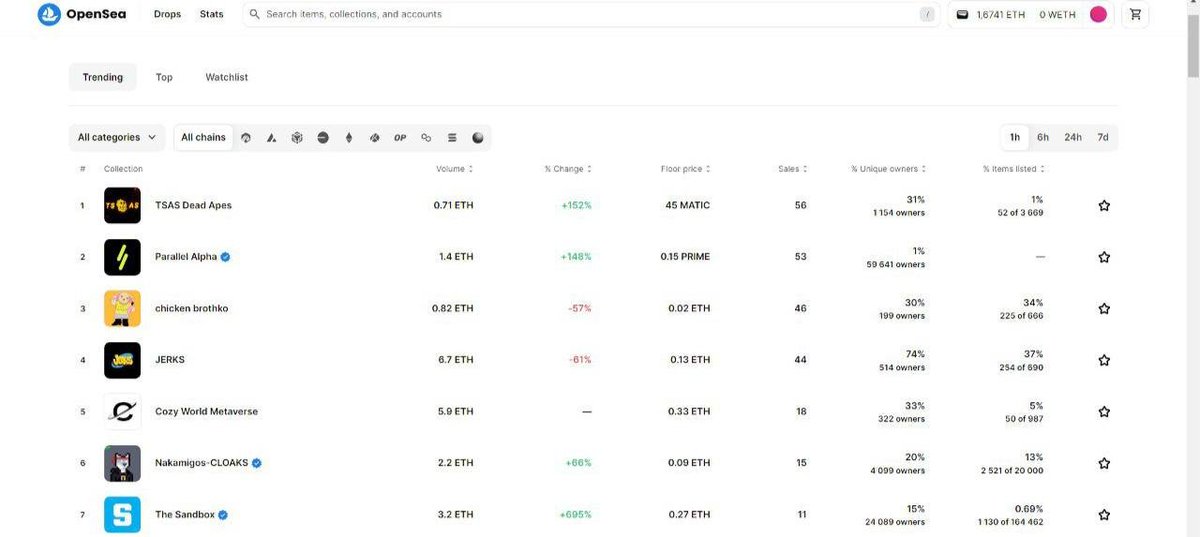Open Cozy World Metaverse link
The height and width of the screenshot is (537, 1200).
(x=206, y=411)
